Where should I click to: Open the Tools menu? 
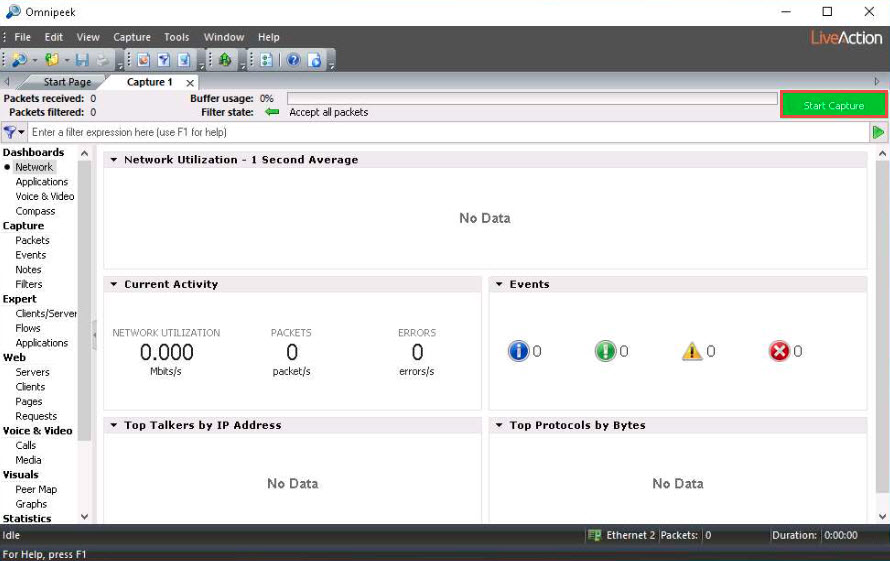[177, 37]
